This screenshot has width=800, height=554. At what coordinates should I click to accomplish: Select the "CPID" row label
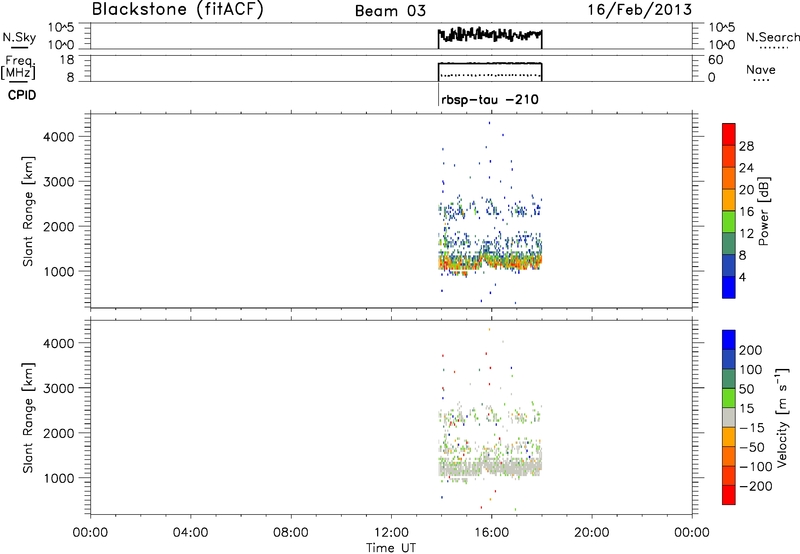point(22,95)
